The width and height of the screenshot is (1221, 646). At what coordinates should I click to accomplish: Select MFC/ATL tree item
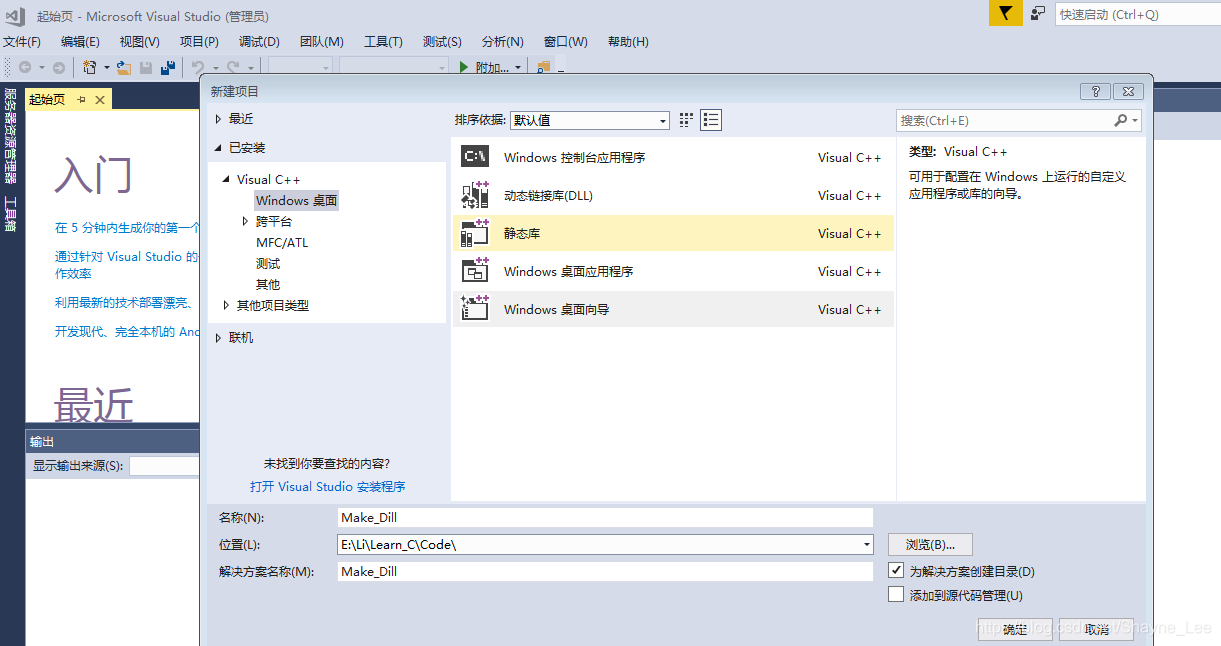[x=282, y=242]
